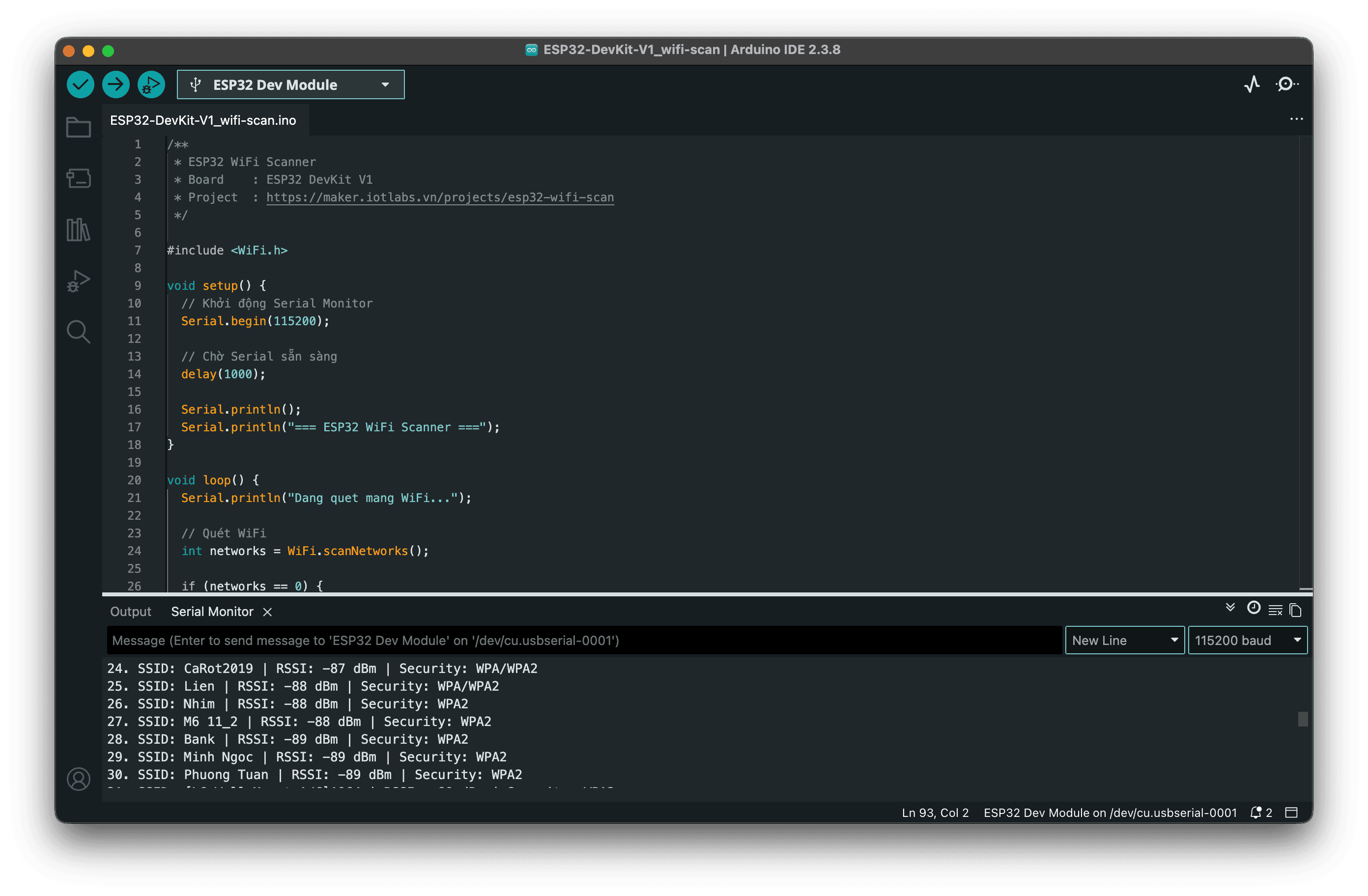Click the 'SSID: Nhim' output row
This screenshot has height=896, width=1368.
tap(287, 704)
